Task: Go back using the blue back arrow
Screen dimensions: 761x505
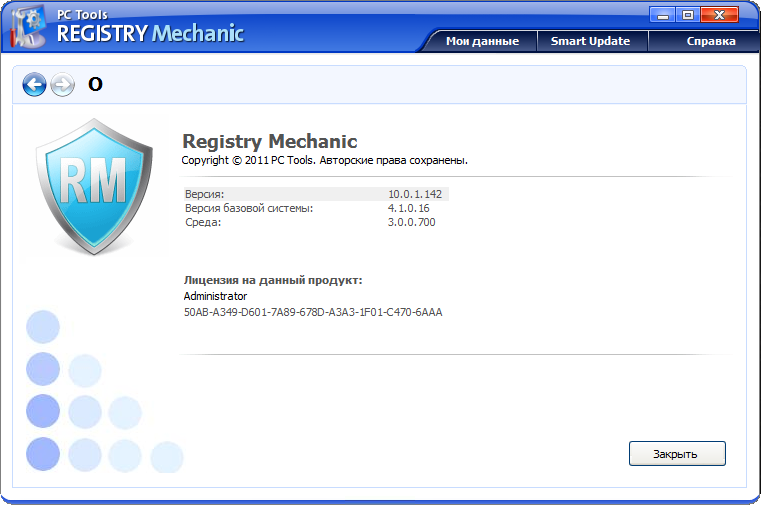Action: point(34,85)
